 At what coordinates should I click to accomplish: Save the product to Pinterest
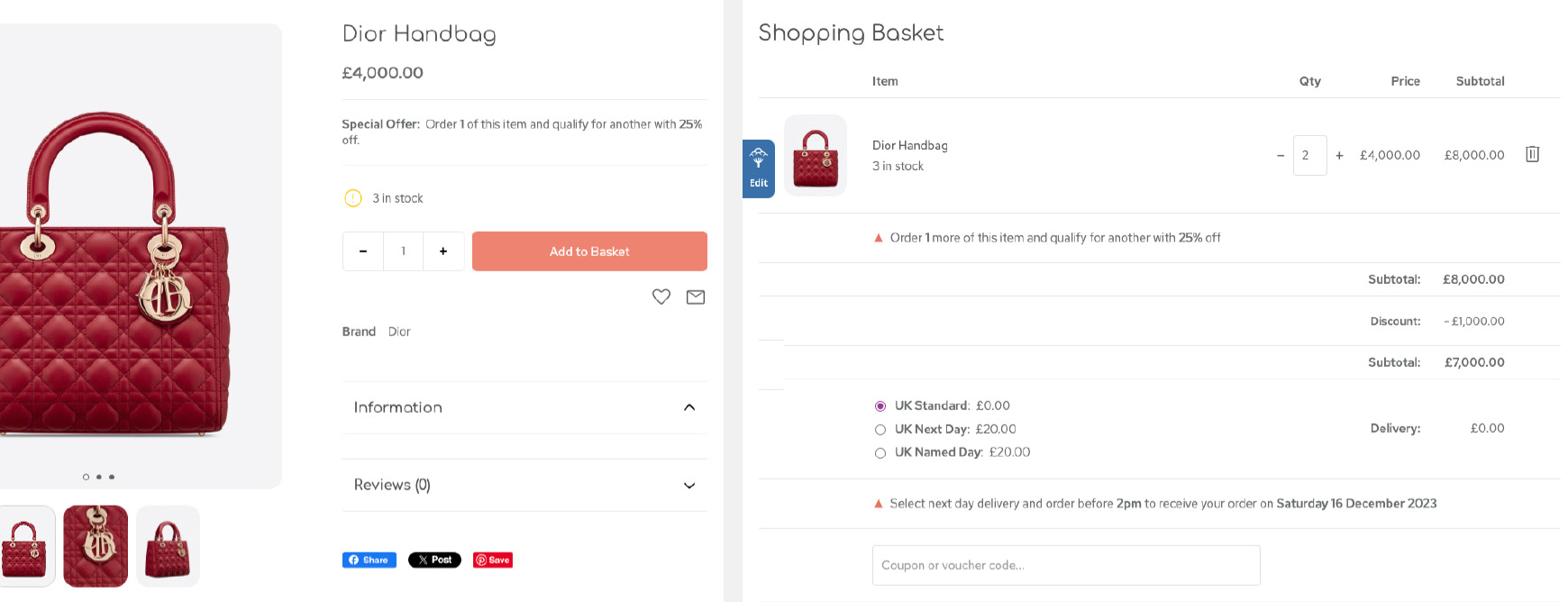(x=493, y=560)
